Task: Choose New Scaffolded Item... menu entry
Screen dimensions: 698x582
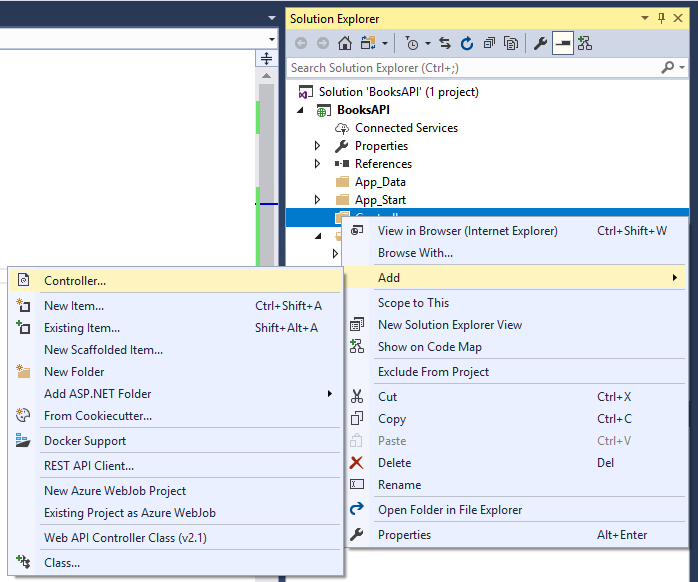Action: pos(103,350)
